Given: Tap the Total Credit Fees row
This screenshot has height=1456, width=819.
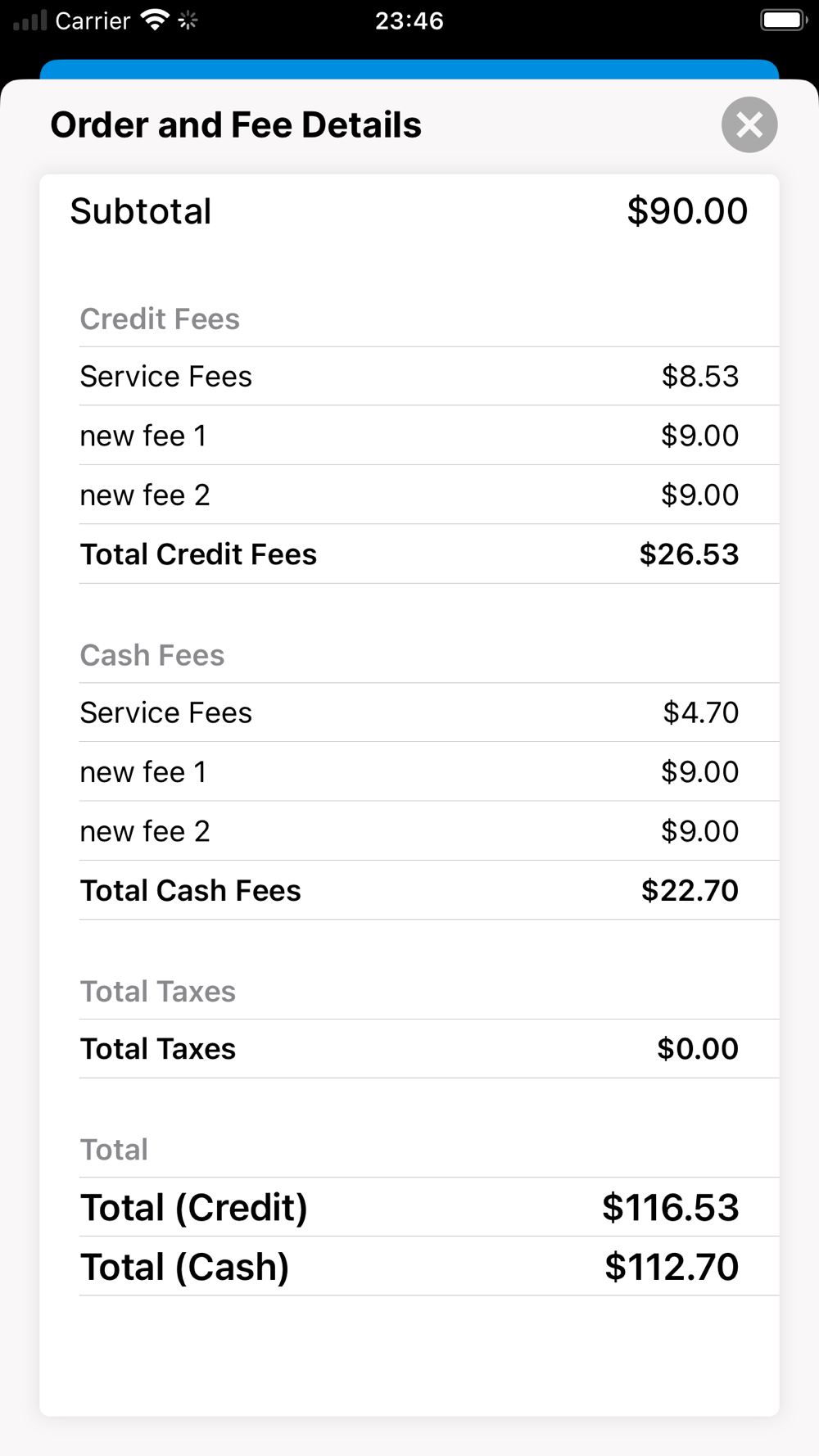Looking at the screenshot, I should pyautogui.click(x=429, y=554).
